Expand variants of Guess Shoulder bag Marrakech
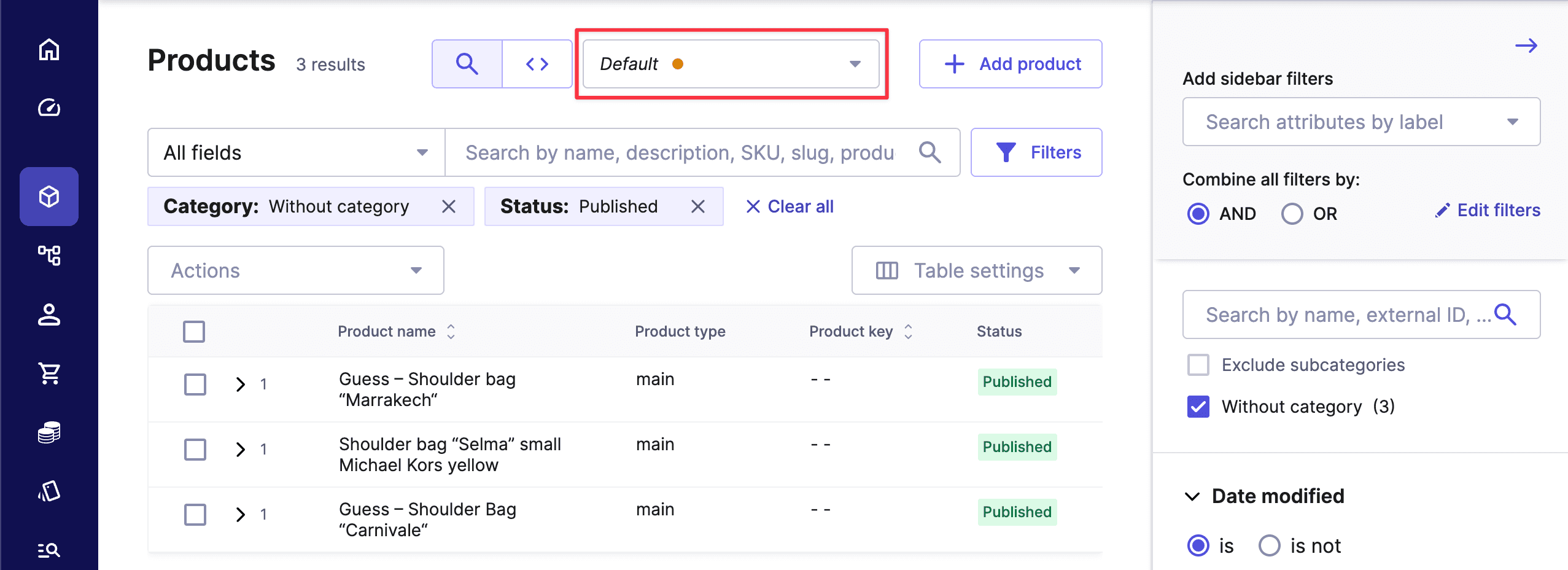The width and height of the screenshot is (1568, 570). (x=241, y=385)
